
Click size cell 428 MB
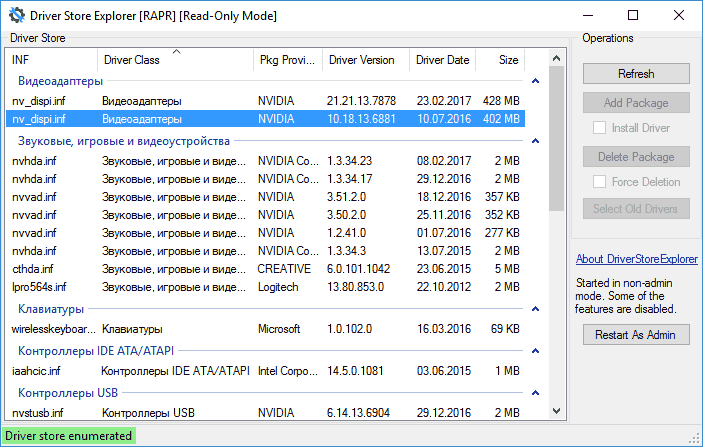(x=501, y=101)
